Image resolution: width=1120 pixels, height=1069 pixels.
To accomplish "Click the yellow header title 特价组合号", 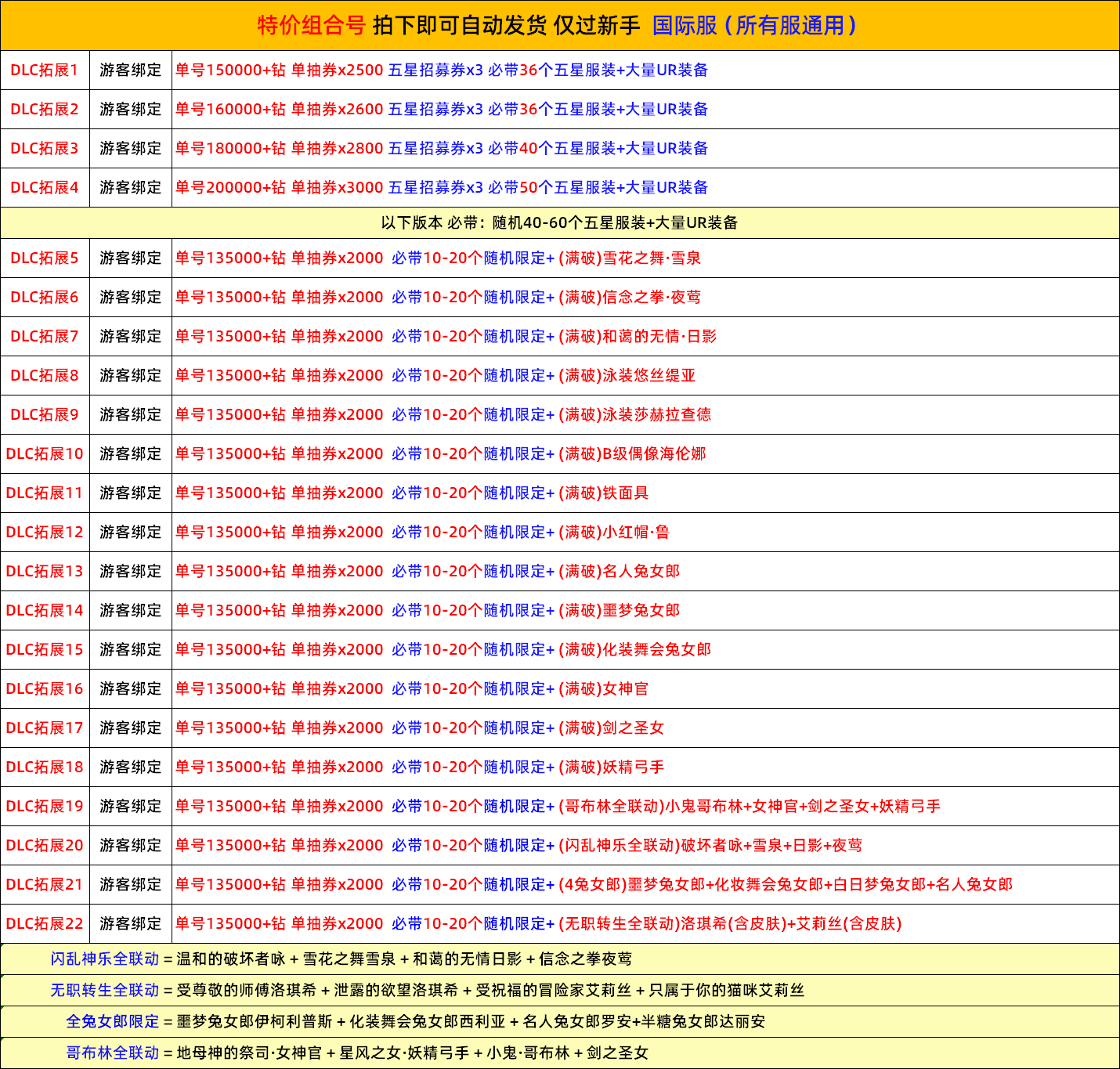I will click(x=312, y=26).
